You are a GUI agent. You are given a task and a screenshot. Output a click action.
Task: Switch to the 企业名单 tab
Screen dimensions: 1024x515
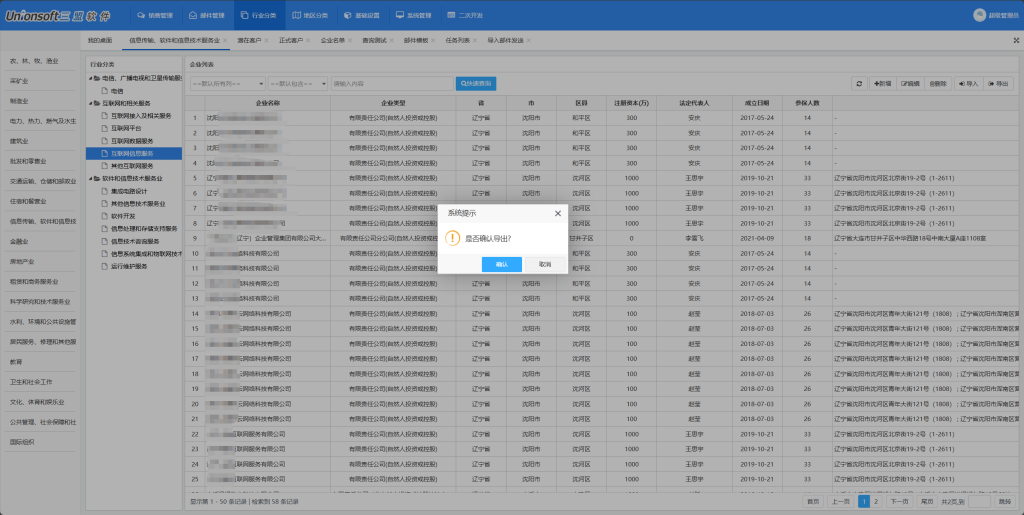pos(332,40)
